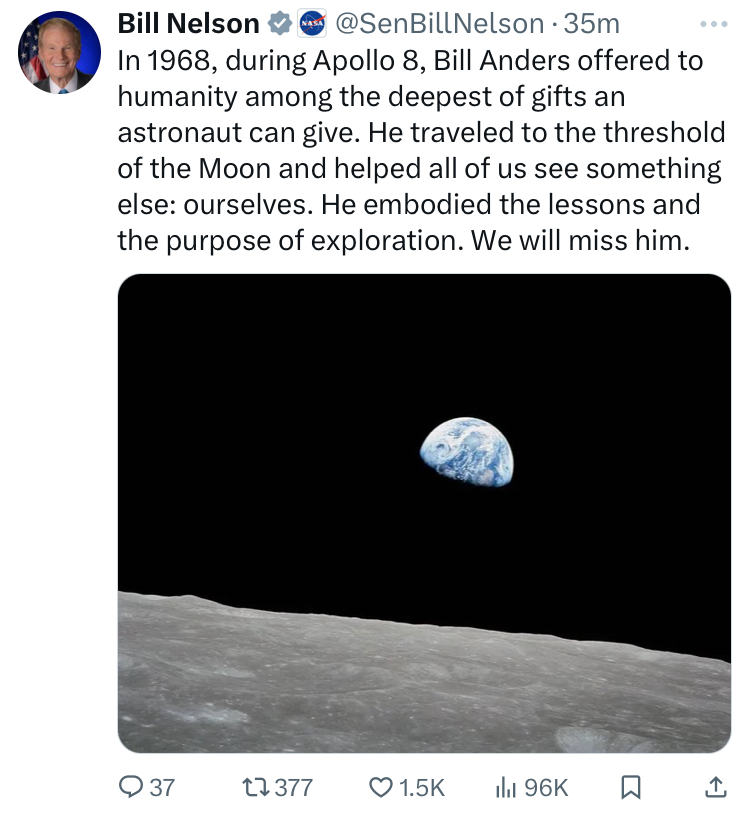Click the repost arrows icon
The width and height of the screenshot is (750, 821).
coord(256,787)
